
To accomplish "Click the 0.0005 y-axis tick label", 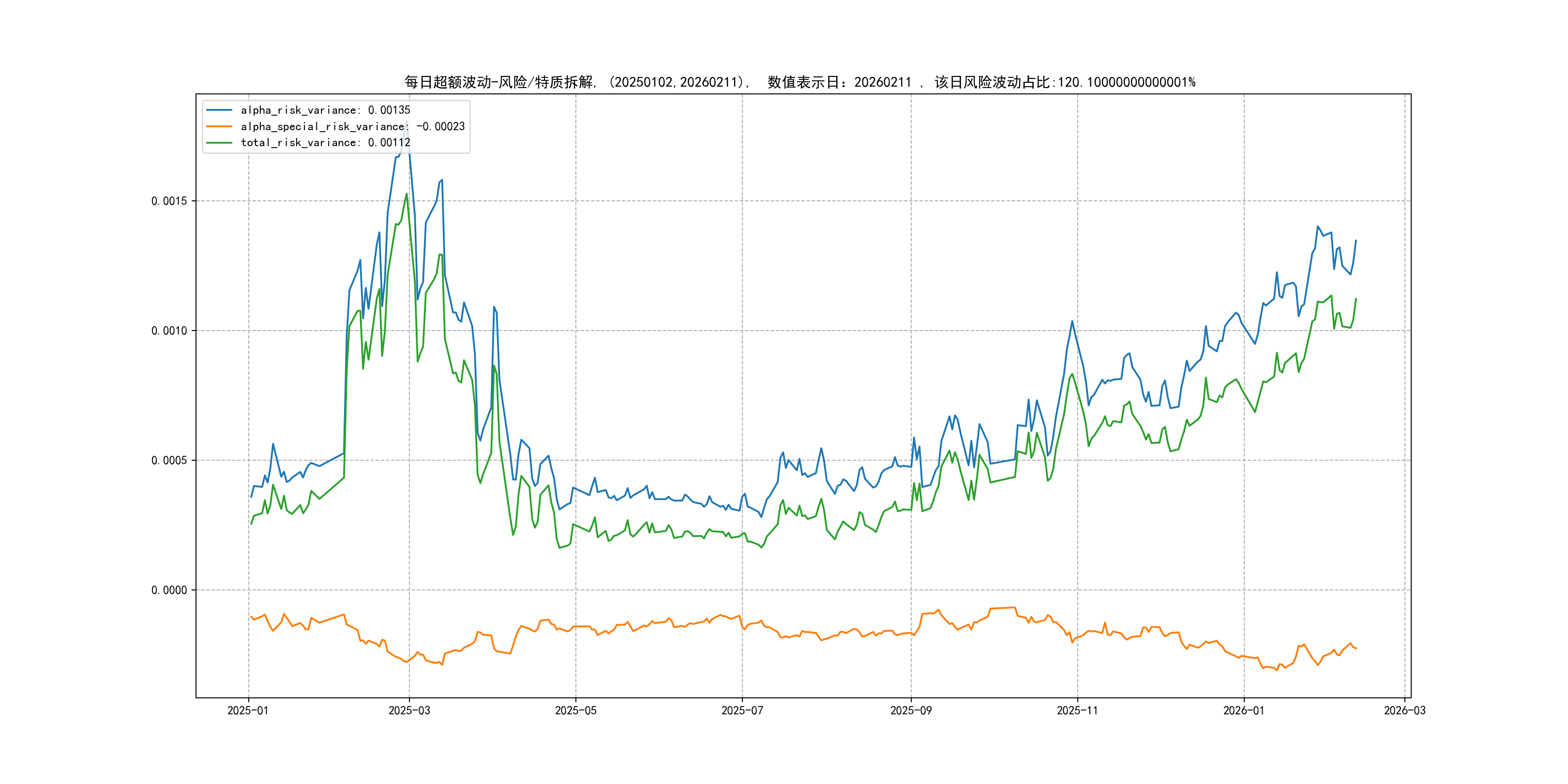I will click(x=169, y=460).
